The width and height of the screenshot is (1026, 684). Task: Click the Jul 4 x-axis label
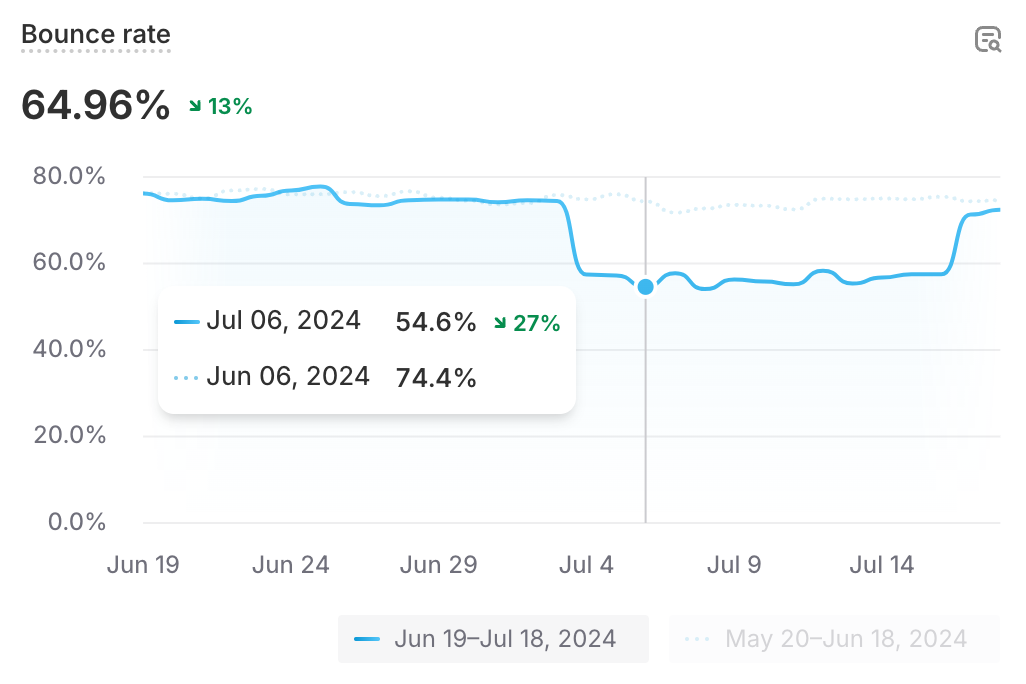[587, 565]
